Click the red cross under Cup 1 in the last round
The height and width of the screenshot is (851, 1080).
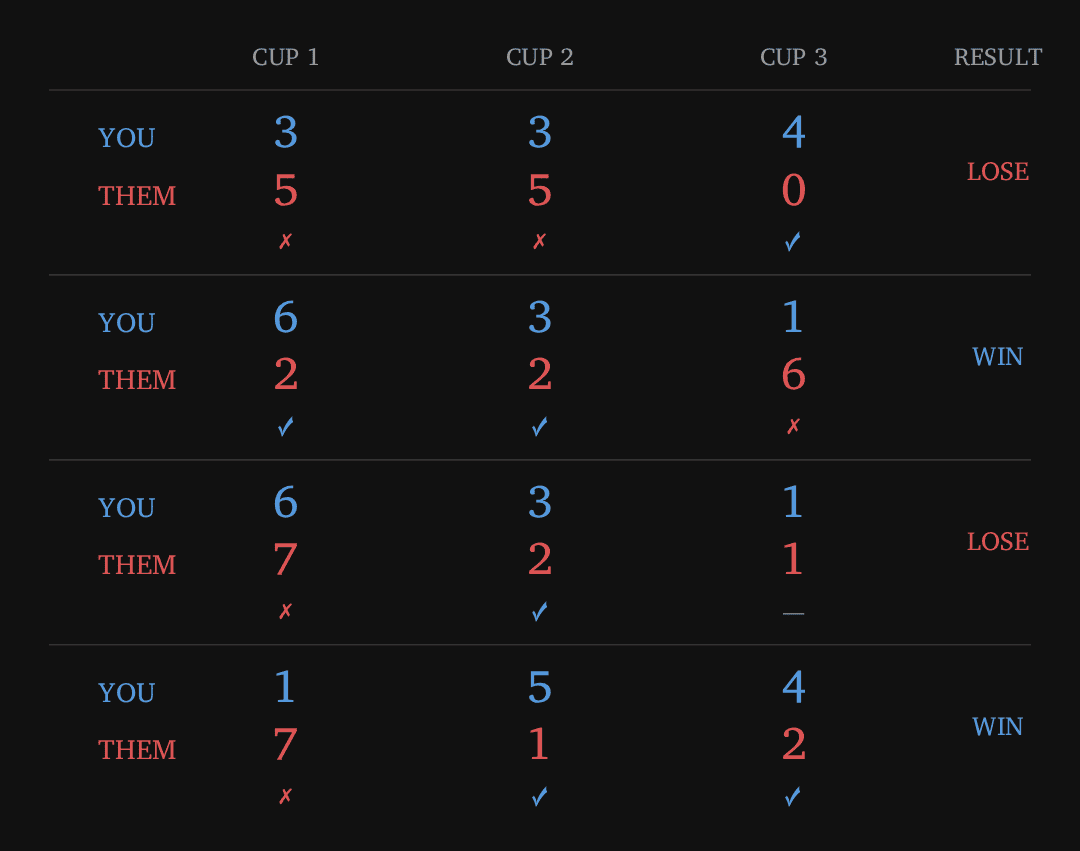[x=285, y=797]
